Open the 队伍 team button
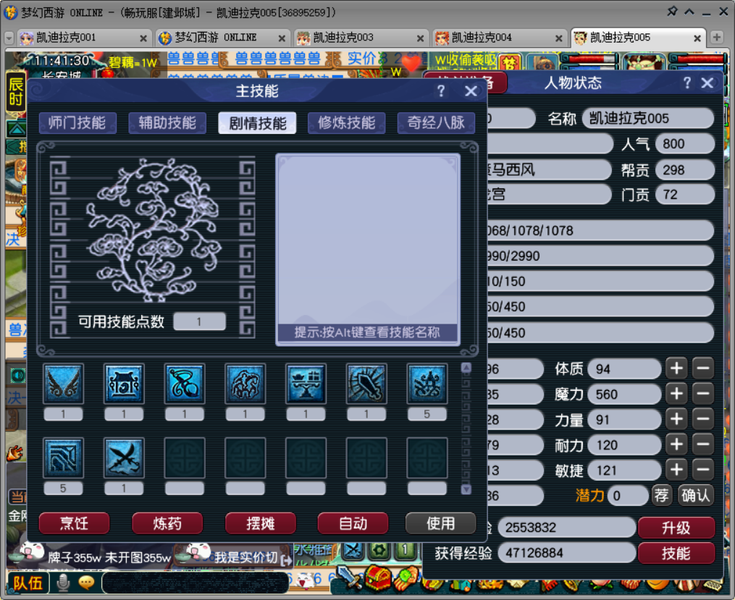Screen dimensions: 735x600 pyautogui.click(x=27, y=583)
